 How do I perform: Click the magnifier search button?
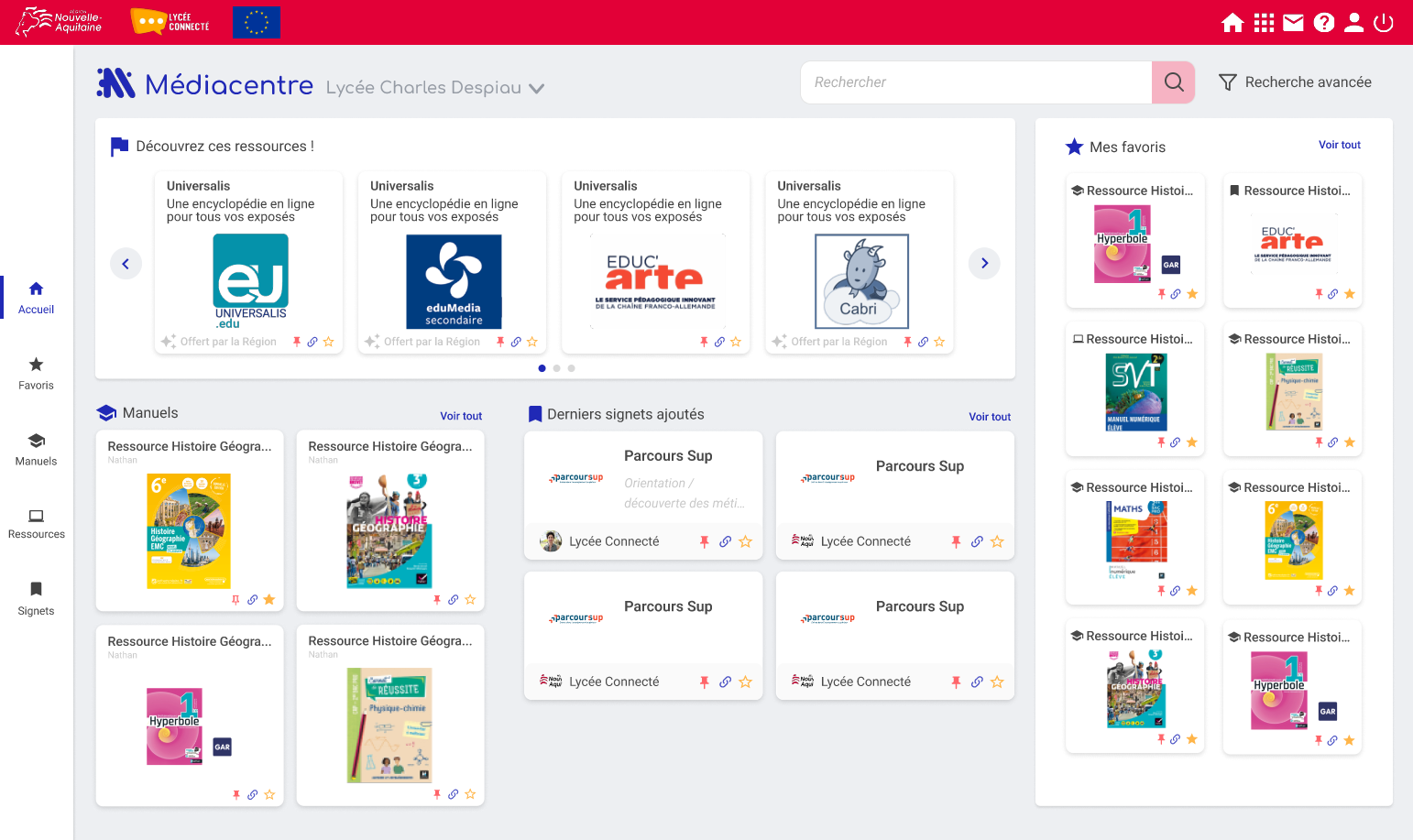point(1173,82)
